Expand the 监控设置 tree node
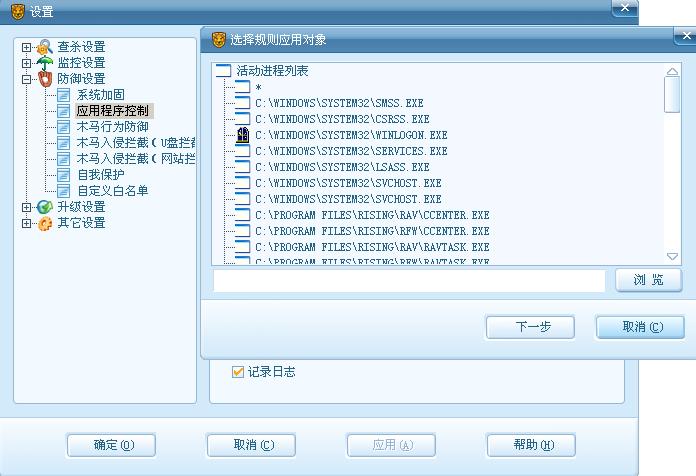The width and height of the screenshot is (696, 476). click(x=27, y=63)
